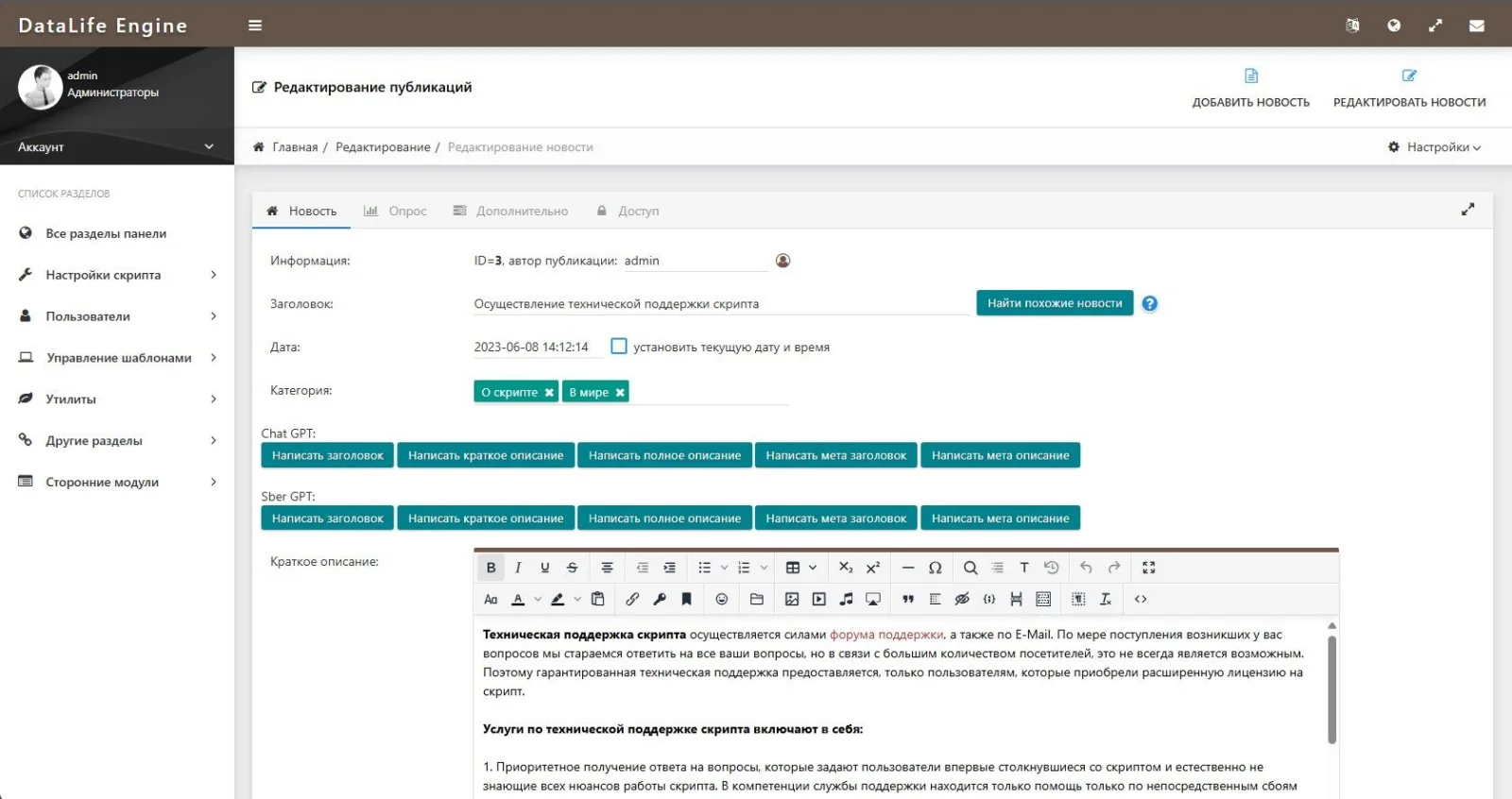This screenshot has width=1512, height=799.
Task: Insert special character with Omega icon
Action: [x=935, y=568]
